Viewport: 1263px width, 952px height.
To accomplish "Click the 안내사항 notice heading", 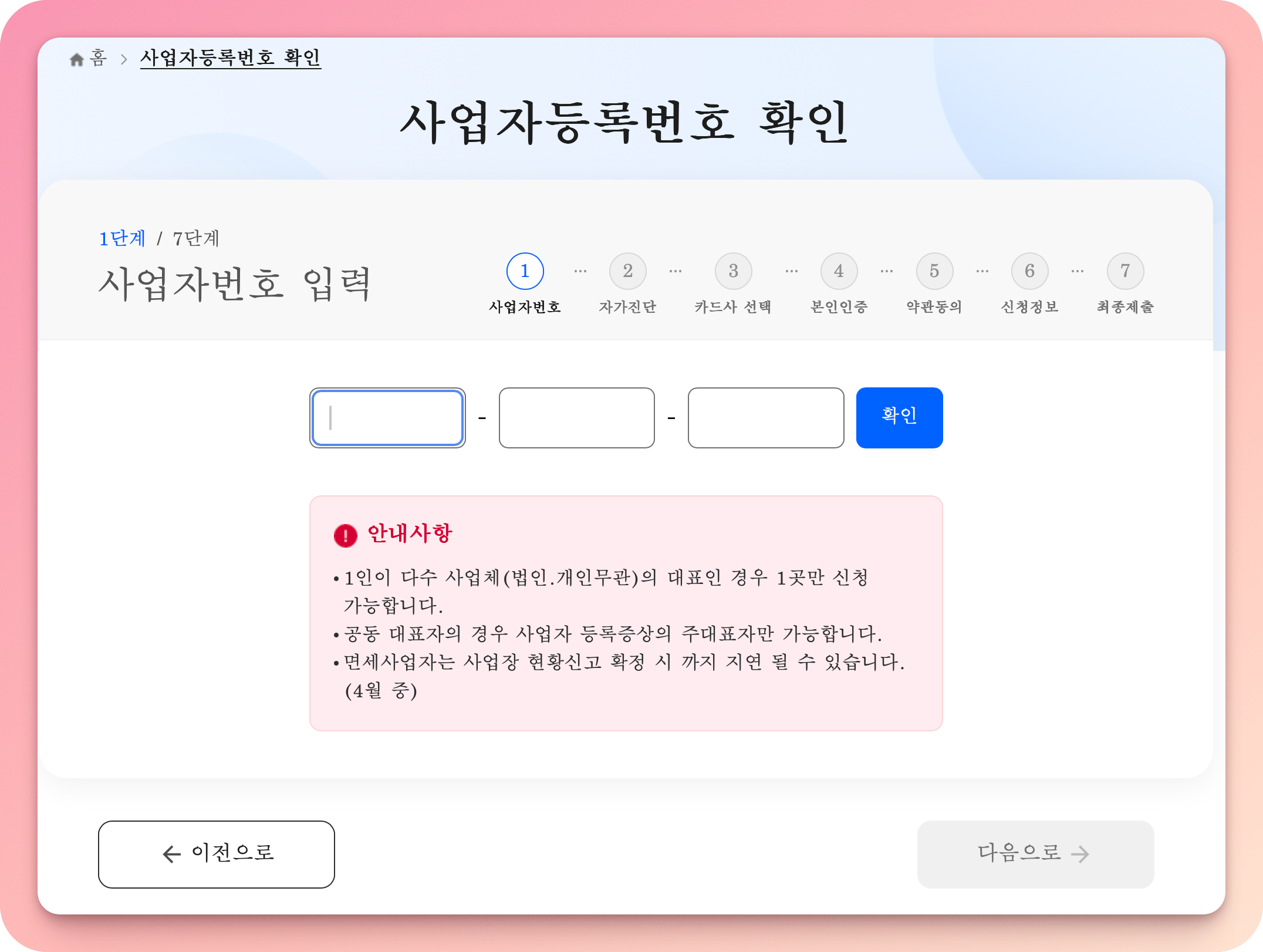I will pyautogui.click(x=410, y=534).
